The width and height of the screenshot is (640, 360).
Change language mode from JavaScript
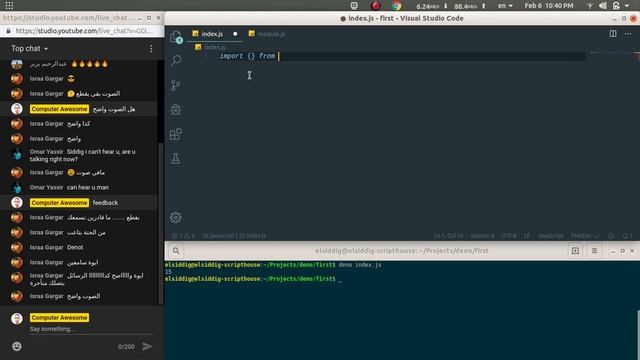click(550, 236)
